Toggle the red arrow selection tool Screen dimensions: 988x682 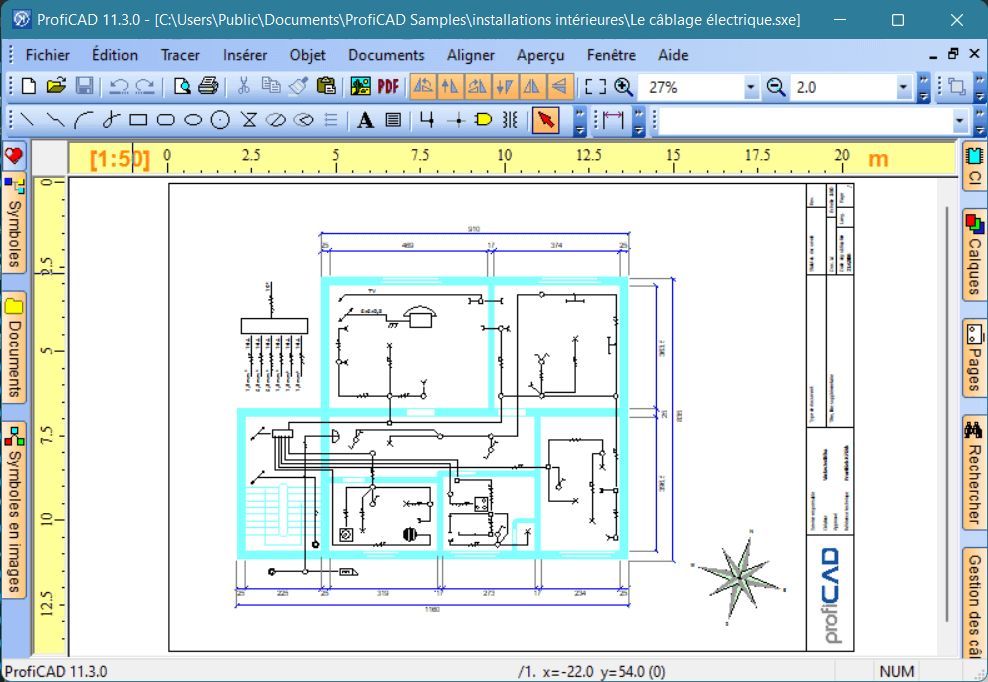pos(546,120)
